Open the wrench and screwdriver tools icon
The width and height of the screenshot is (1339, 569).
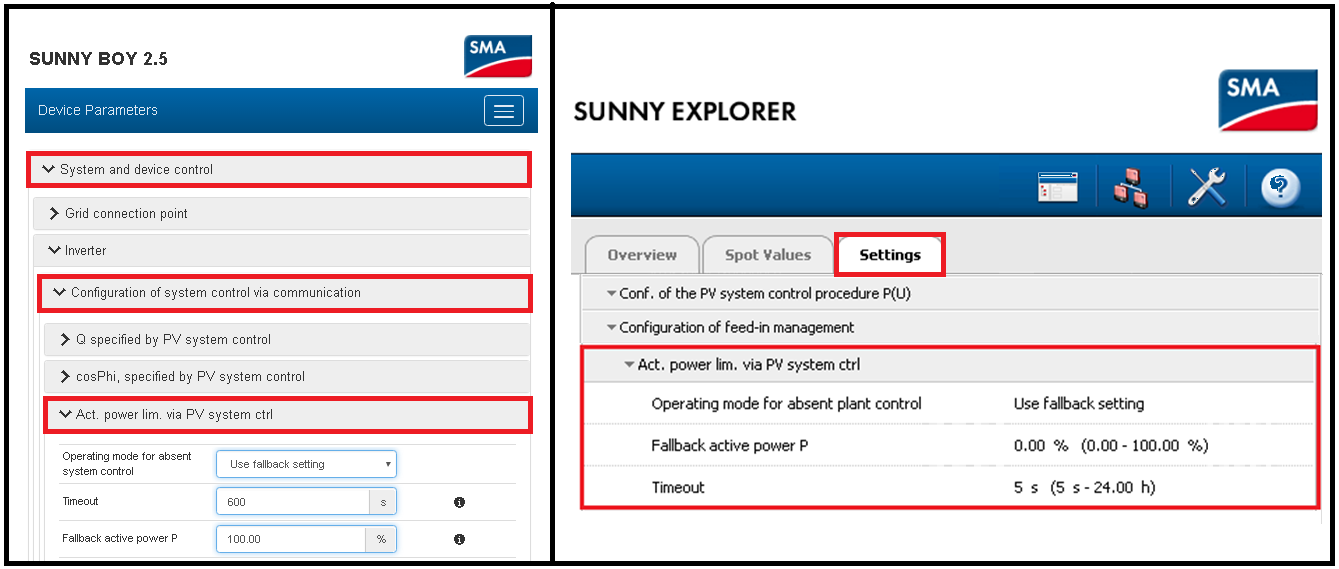point(1206,188)
